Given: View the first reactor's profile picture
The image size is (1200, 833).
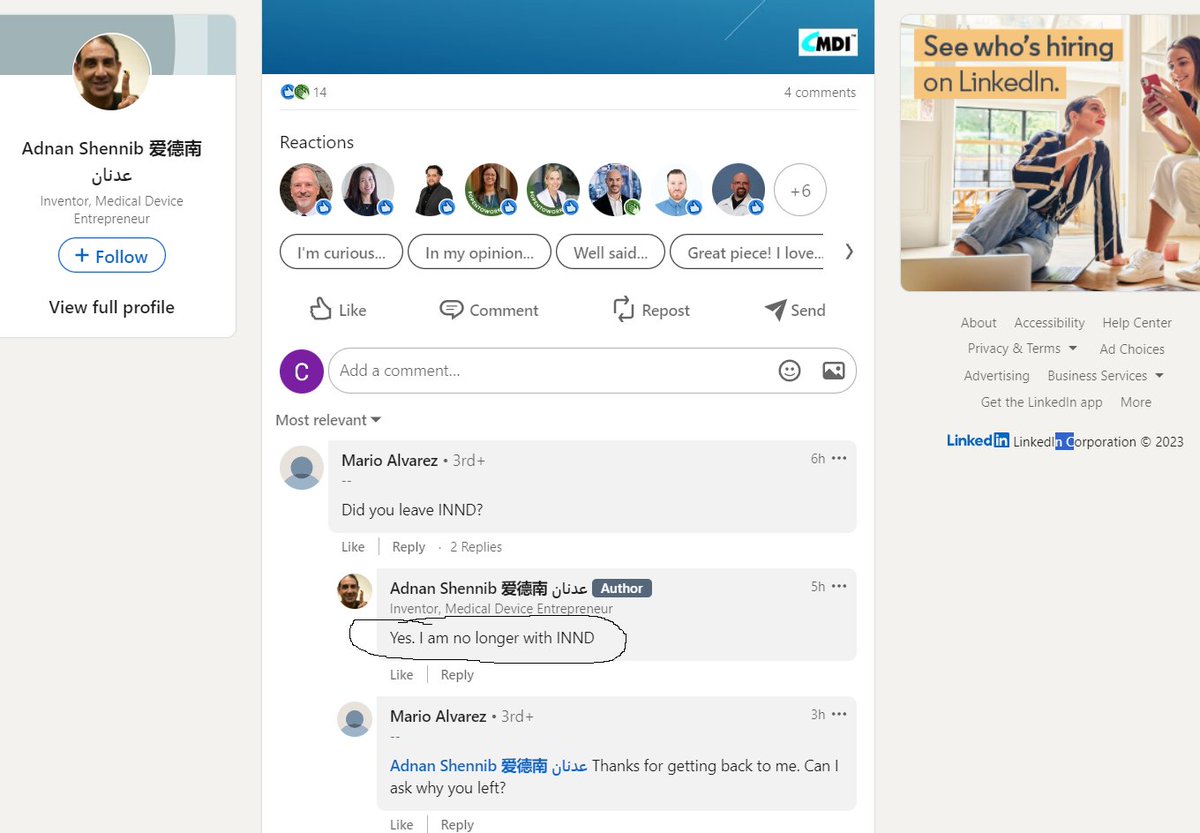Looking at the screenshot, I should click(x=306, y=190).
